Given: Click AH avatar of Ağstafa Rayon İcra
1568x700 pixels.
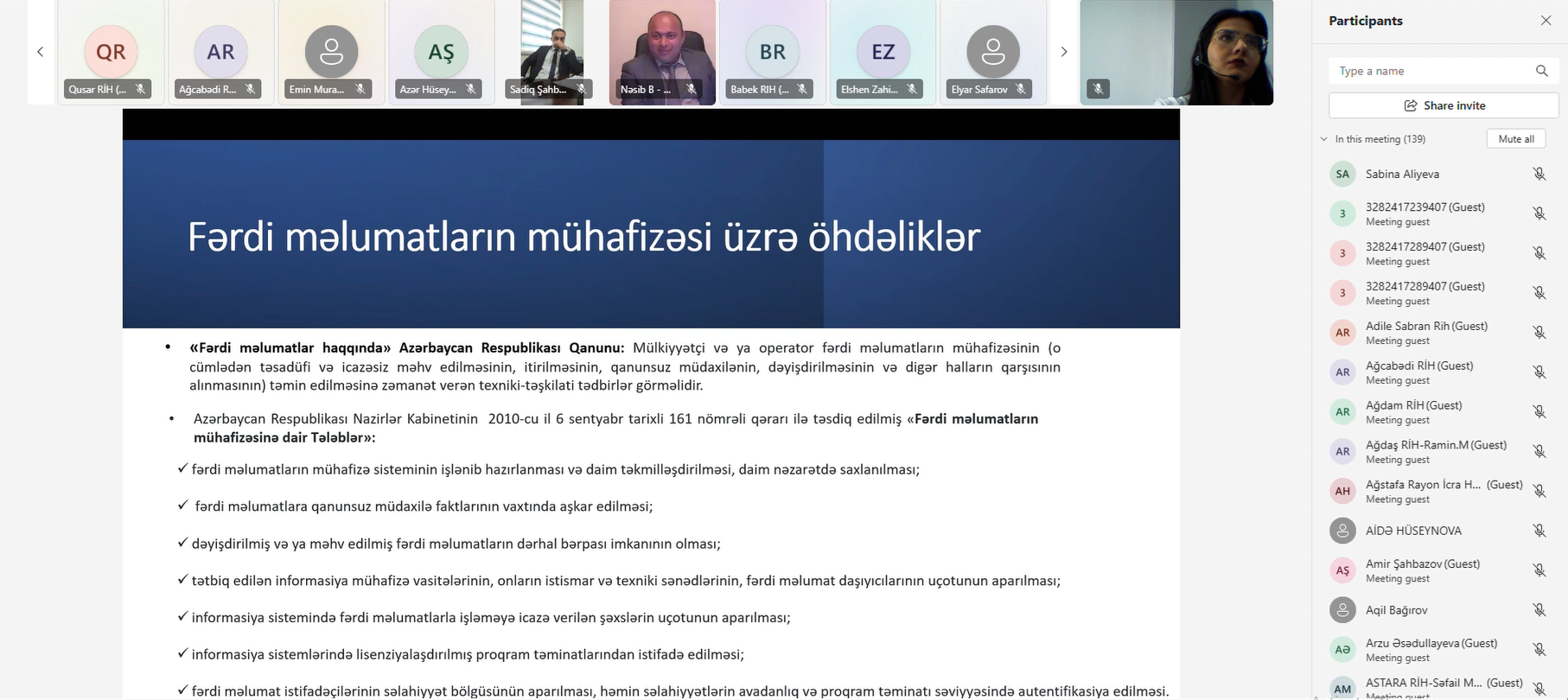Looking at the screenshot, I should click(x=1342, y=491).
